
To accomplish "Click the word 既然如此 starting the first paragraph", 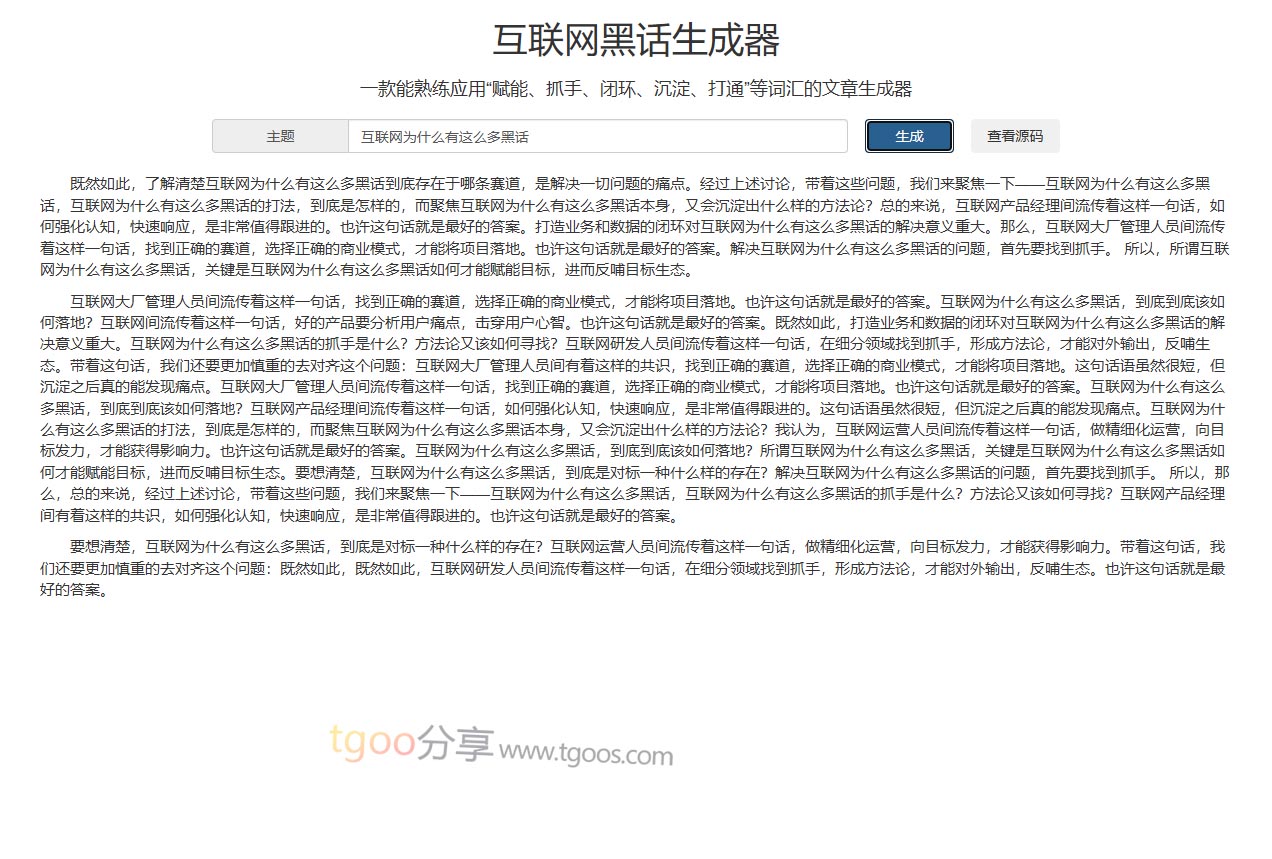I will click(100, 183).
